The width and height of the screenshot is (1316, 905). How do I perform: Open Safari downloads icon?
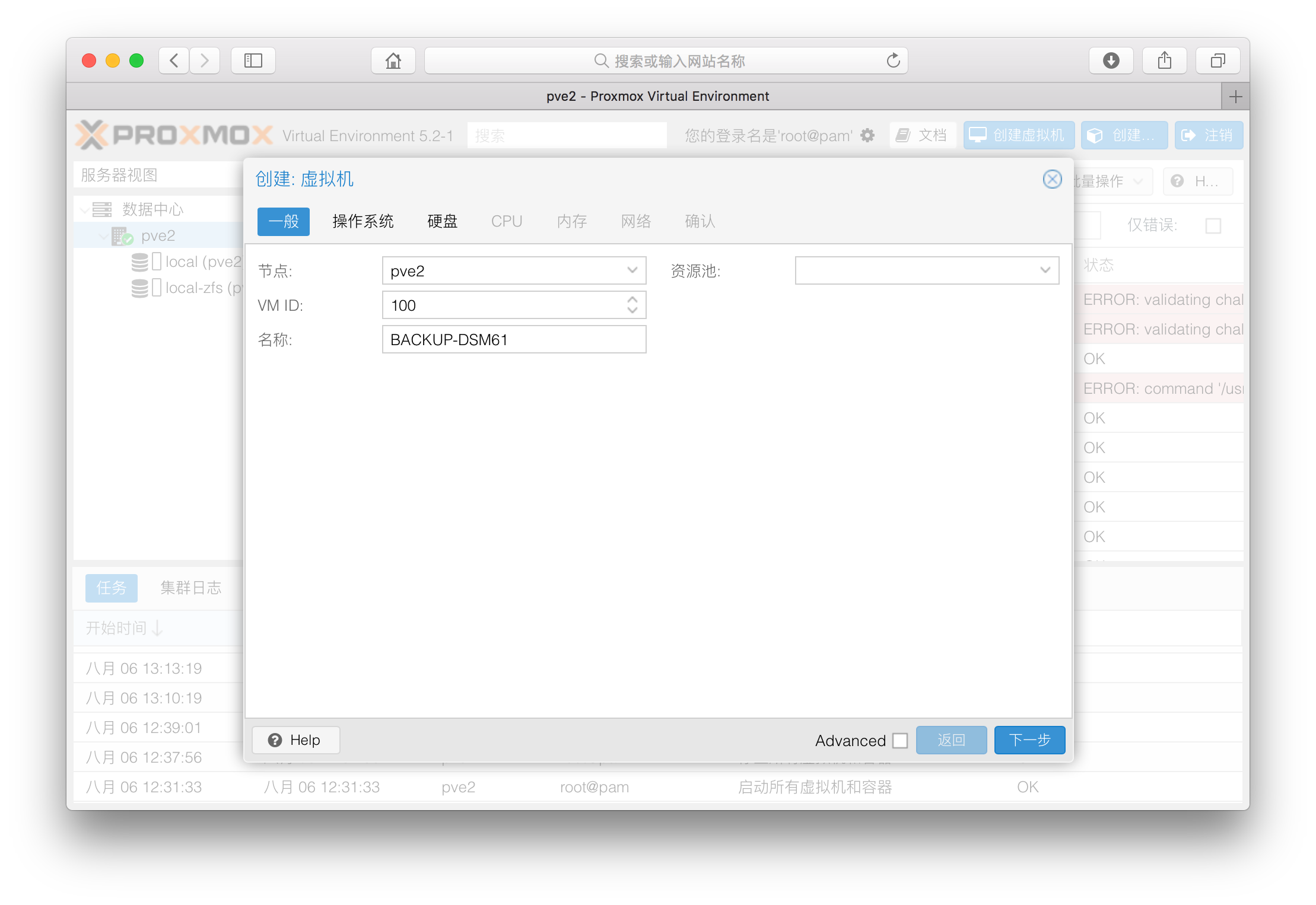coord(1111,60)
